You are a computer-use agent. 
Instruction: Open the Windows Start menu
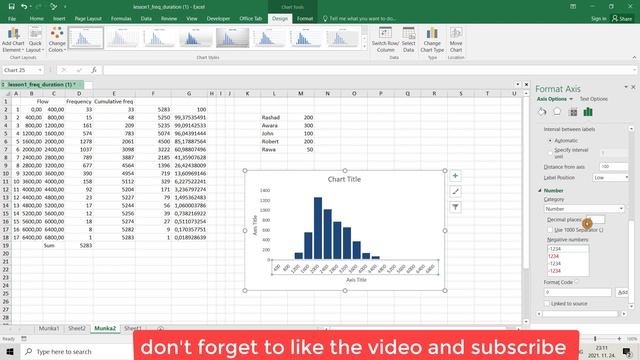pos(10,351)
